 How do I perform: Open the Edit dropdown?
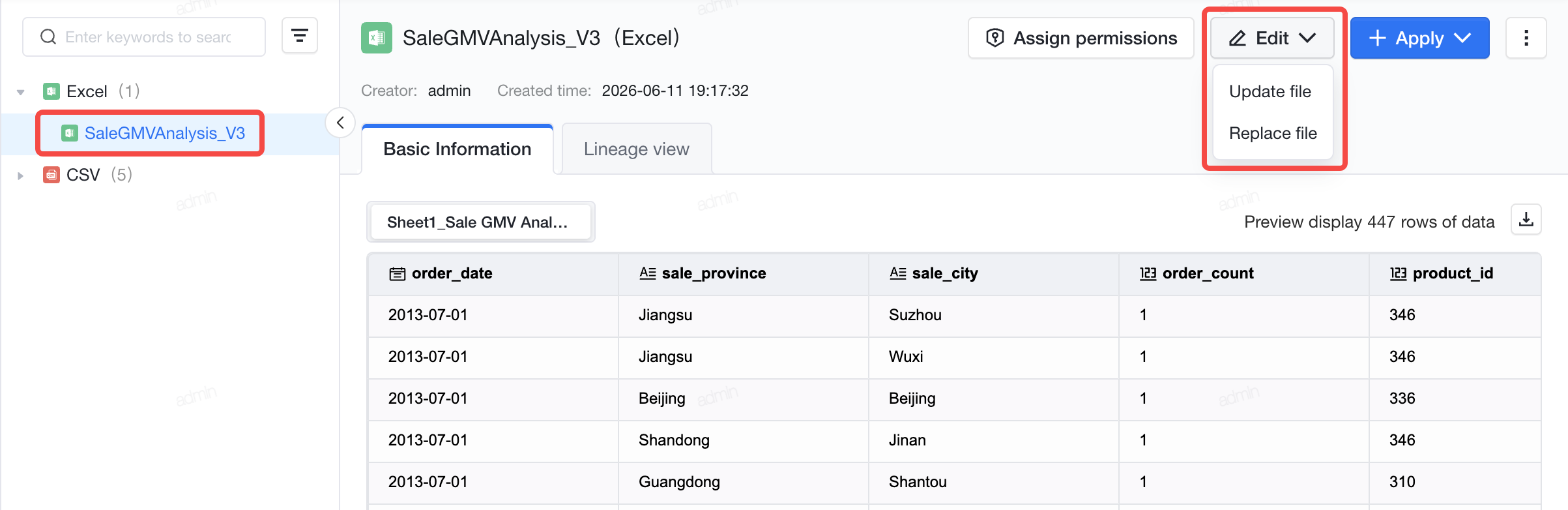coord(1272,38)
